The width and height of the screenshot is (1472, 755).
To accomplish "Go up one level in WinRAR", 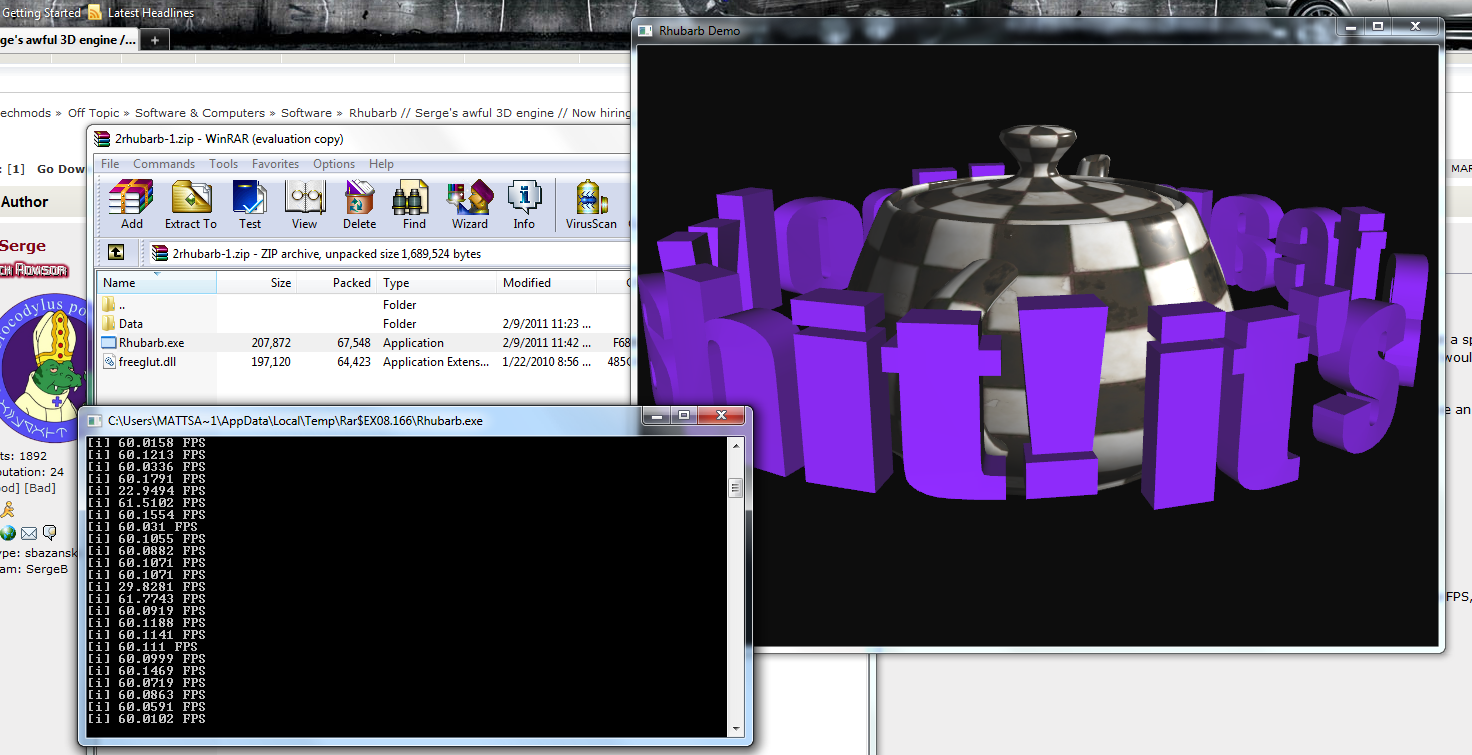I will (x=117, y=253).
